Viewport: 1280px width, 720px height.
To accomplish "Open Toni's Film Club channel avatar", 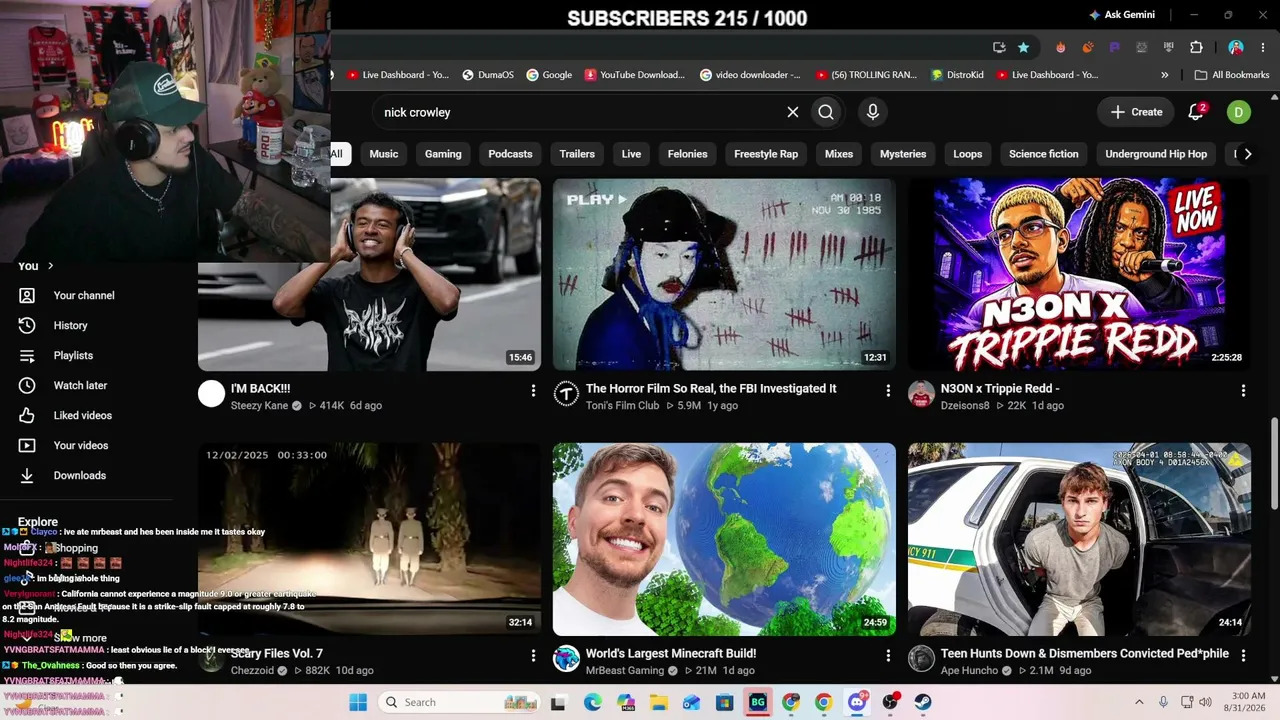I will click(567, 394).
